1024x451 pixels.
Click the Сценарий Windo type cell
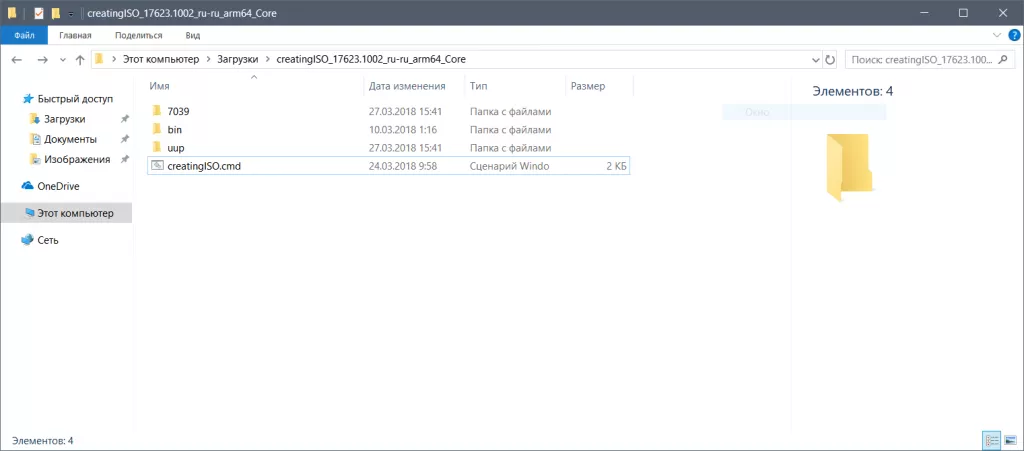pos(509,166)
